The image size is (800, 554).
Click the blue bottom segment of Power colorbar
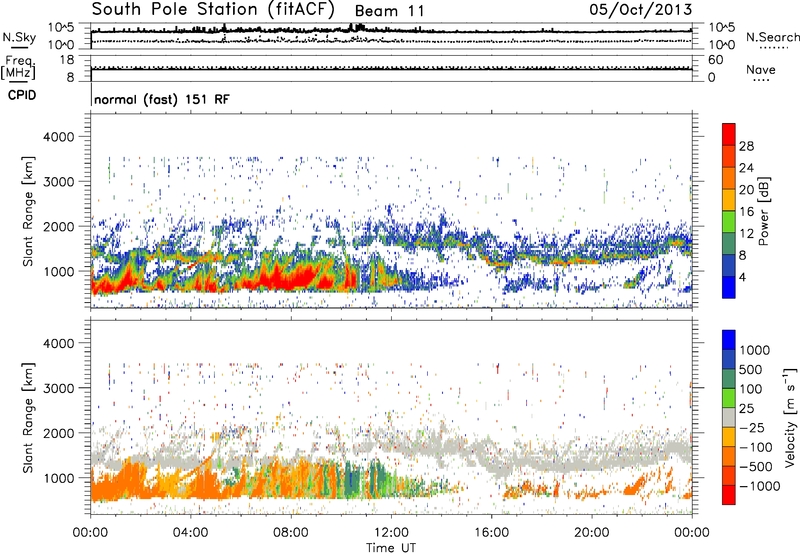[729, 288]
